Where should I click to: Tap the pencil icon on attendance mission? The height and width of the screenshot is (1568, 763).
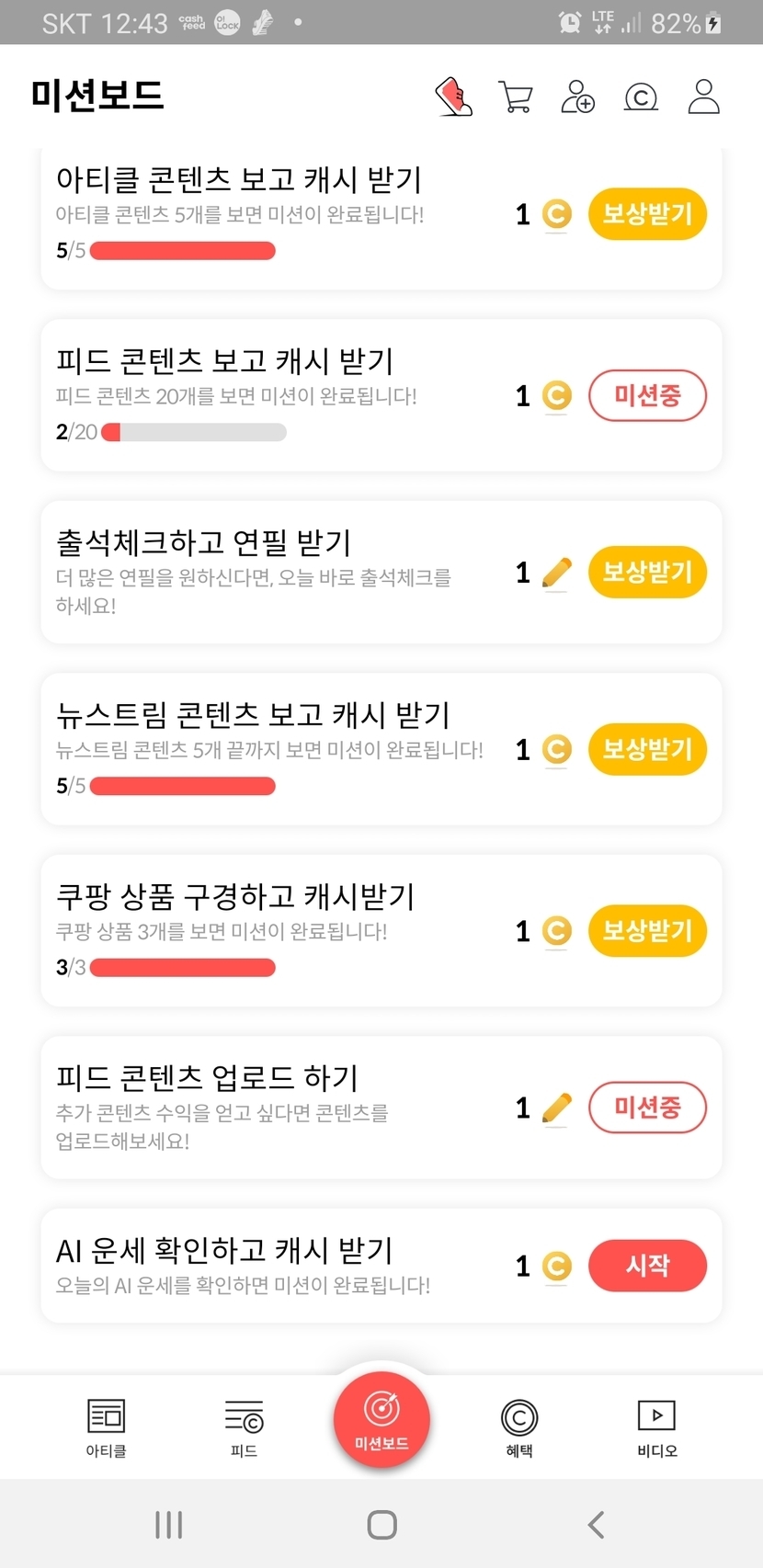(x=556, y=573)
